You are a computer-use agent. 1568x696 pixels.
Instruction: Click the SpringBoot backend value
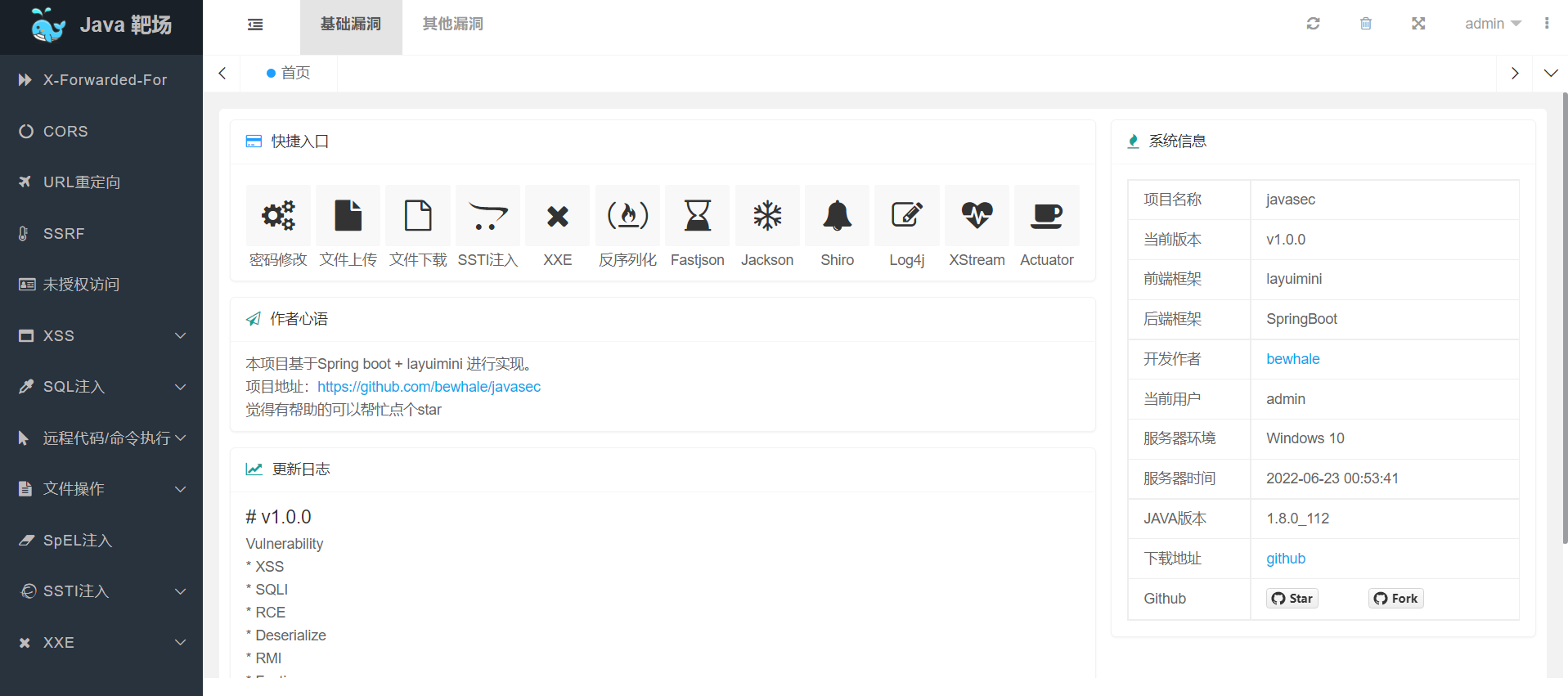point(1301,319)
